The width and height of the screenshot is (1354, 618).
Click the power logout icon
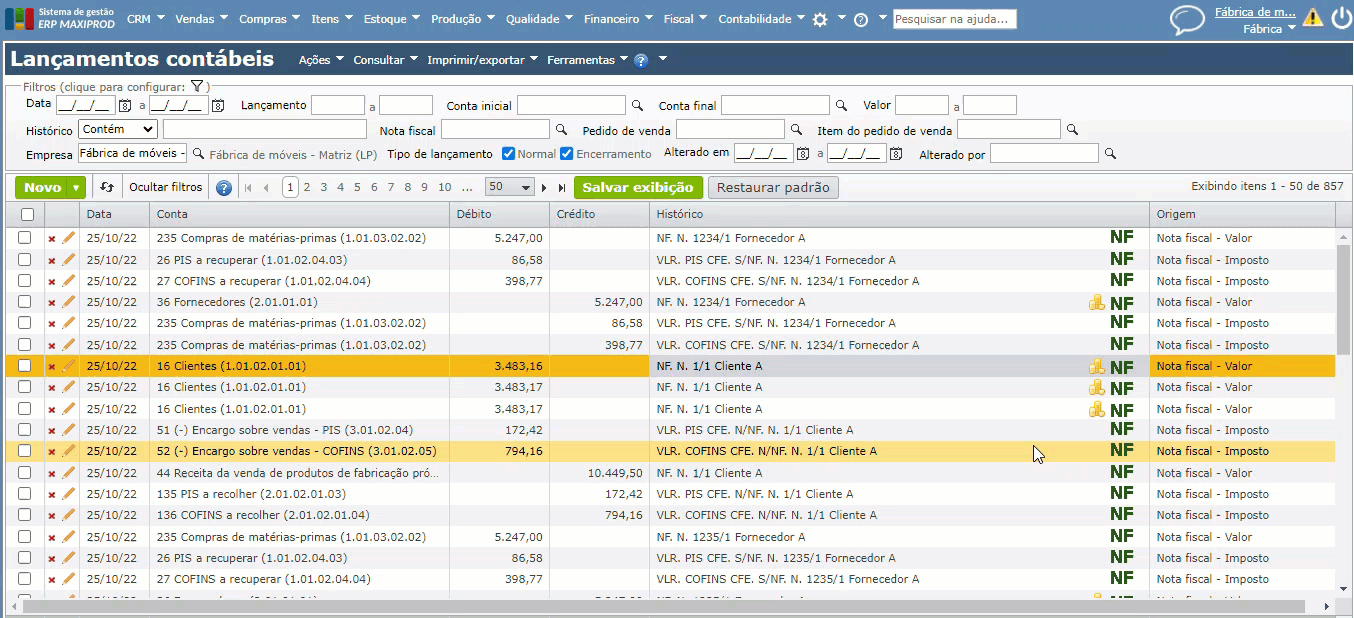tap(1340, 17)
